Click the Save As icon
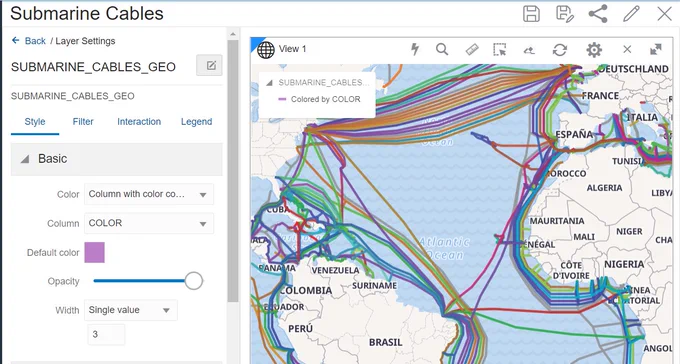This screenshot has width=680, height=364. pyautogui.click(x=565, y=14)
